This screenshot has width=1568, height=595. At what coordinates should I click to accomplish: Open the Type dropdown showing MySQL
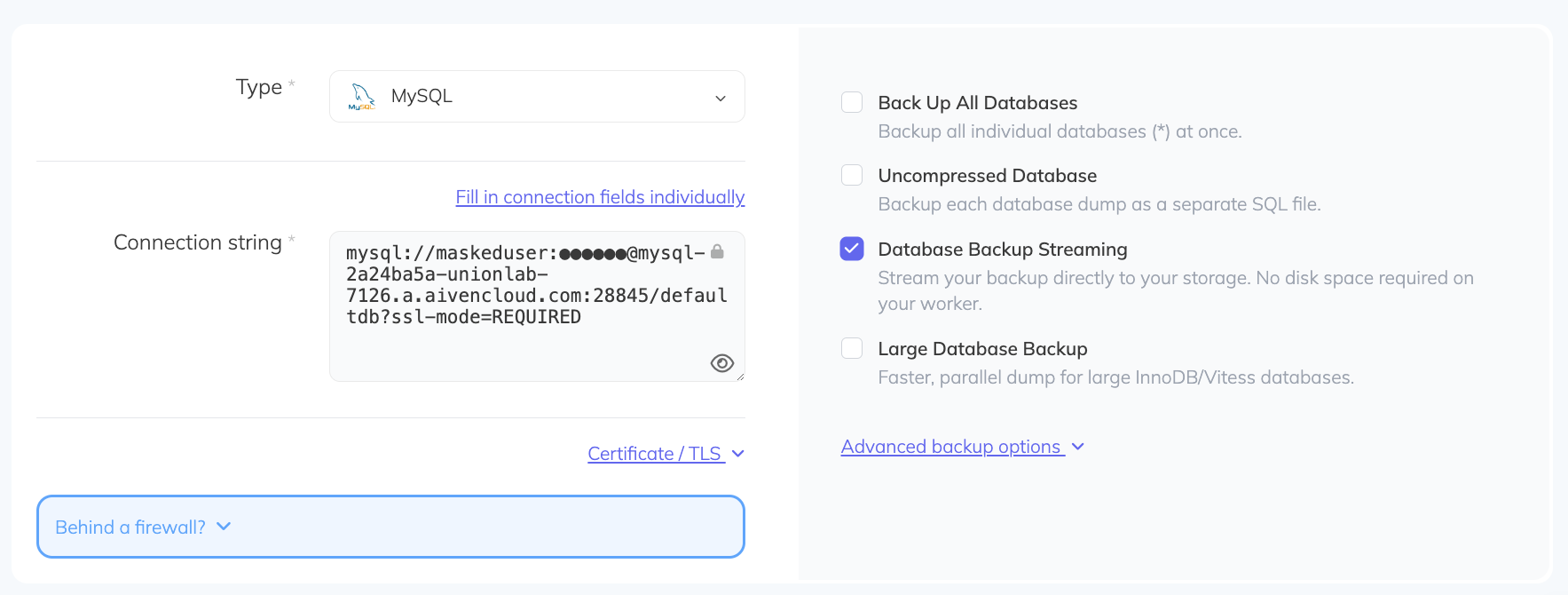tap(537, 97)
